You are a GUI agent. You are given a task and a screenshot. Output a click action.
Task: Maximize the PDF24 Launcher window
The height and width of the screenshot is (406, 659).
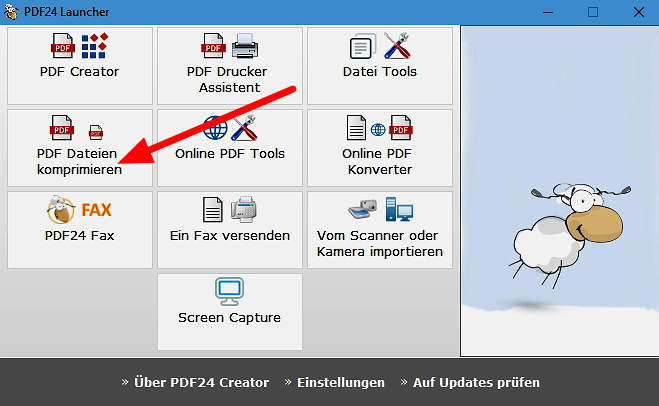pos(593,12)
